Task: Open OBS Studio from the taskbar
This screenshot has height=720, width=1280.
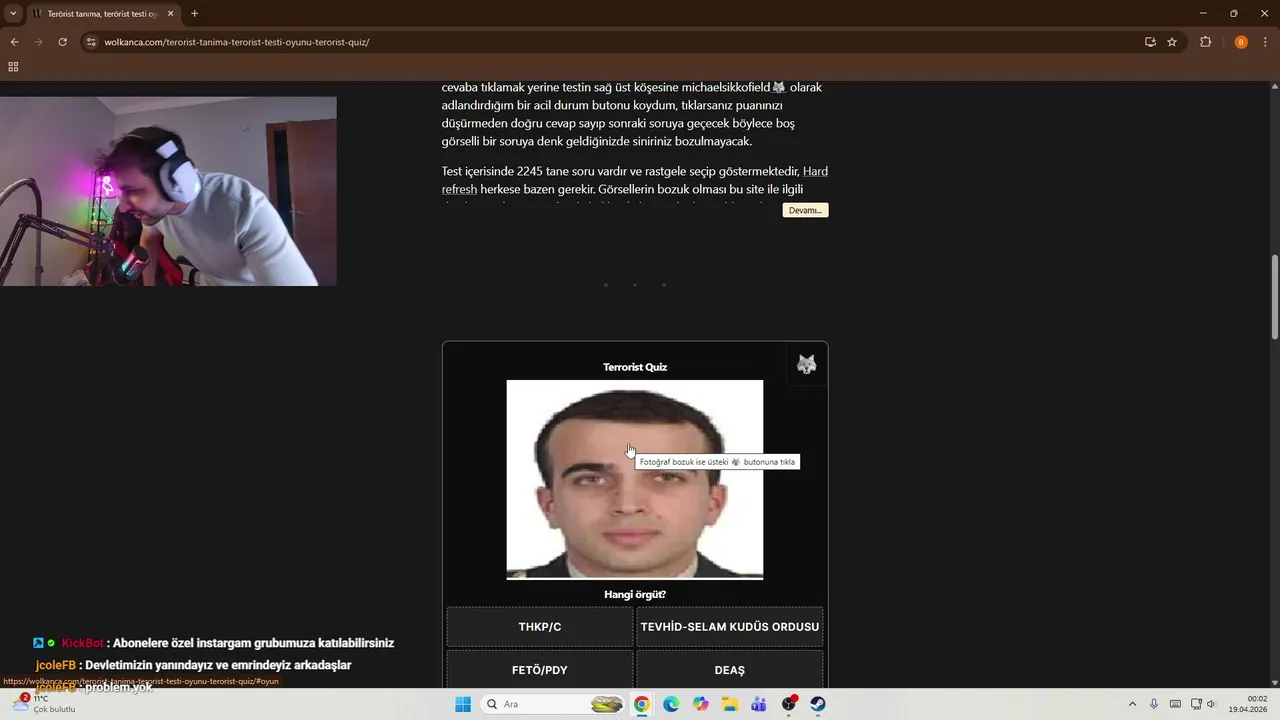Action: pyautogui.click(x=789, y=704)
